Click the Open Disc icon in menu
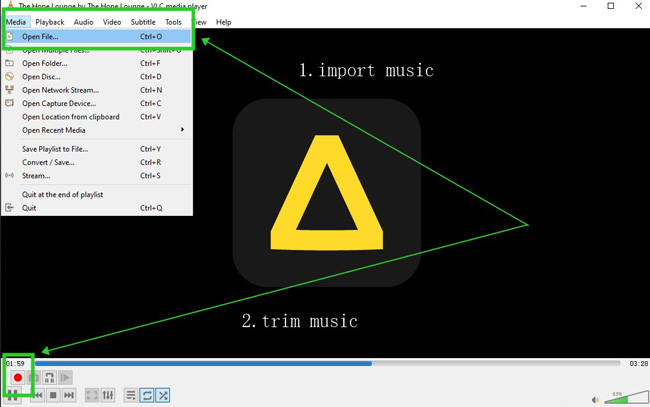The image size is (650, 407). click(9, 76)
